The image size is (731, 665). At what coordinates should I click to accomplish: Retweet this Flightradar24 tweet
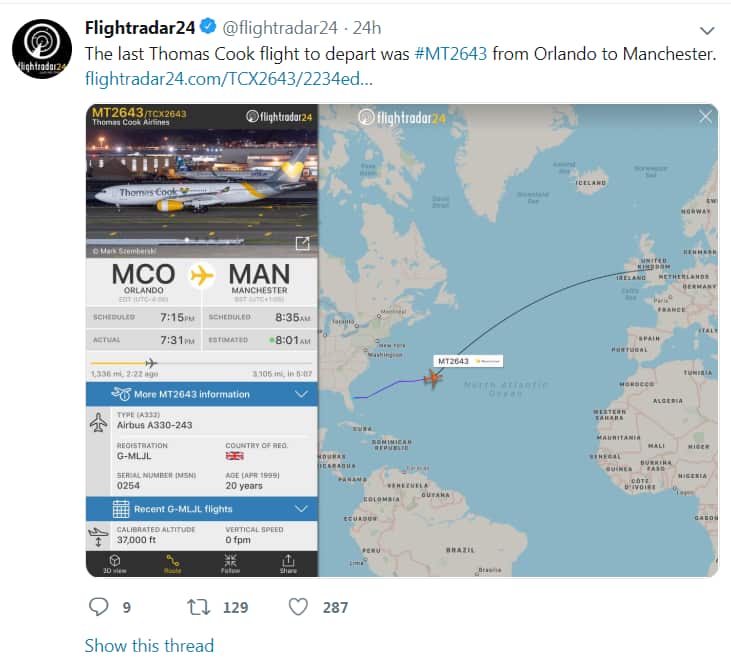pos(199,606)
